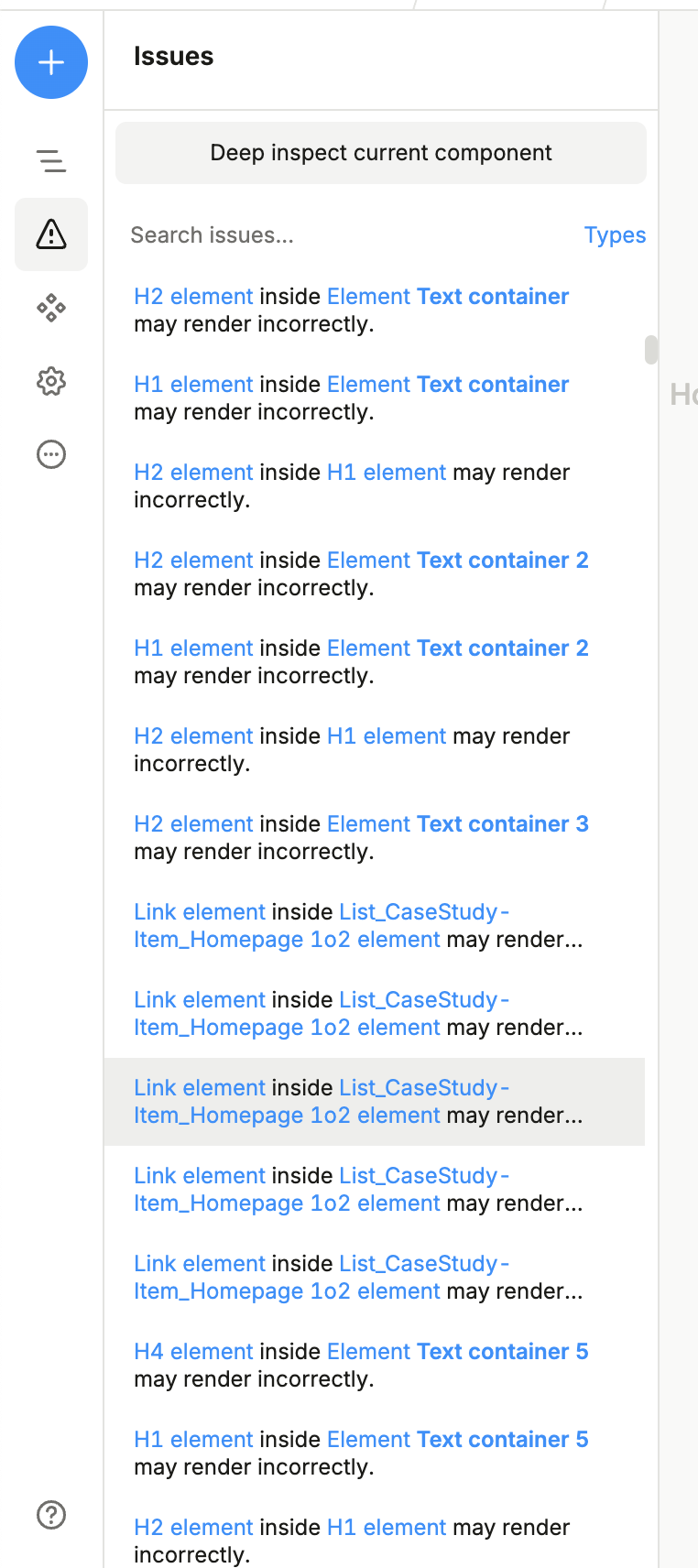Click the more options ellipsis circle icon
This screenshot has width=698, height=1568.
[x=51, y=454]
